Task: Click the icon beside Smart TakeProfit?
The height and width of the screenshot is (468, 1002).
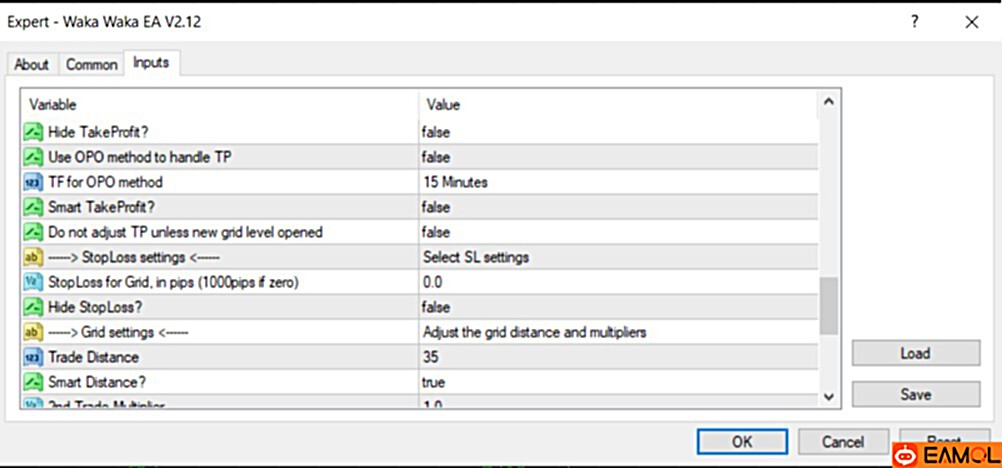Action: [33, 207]
